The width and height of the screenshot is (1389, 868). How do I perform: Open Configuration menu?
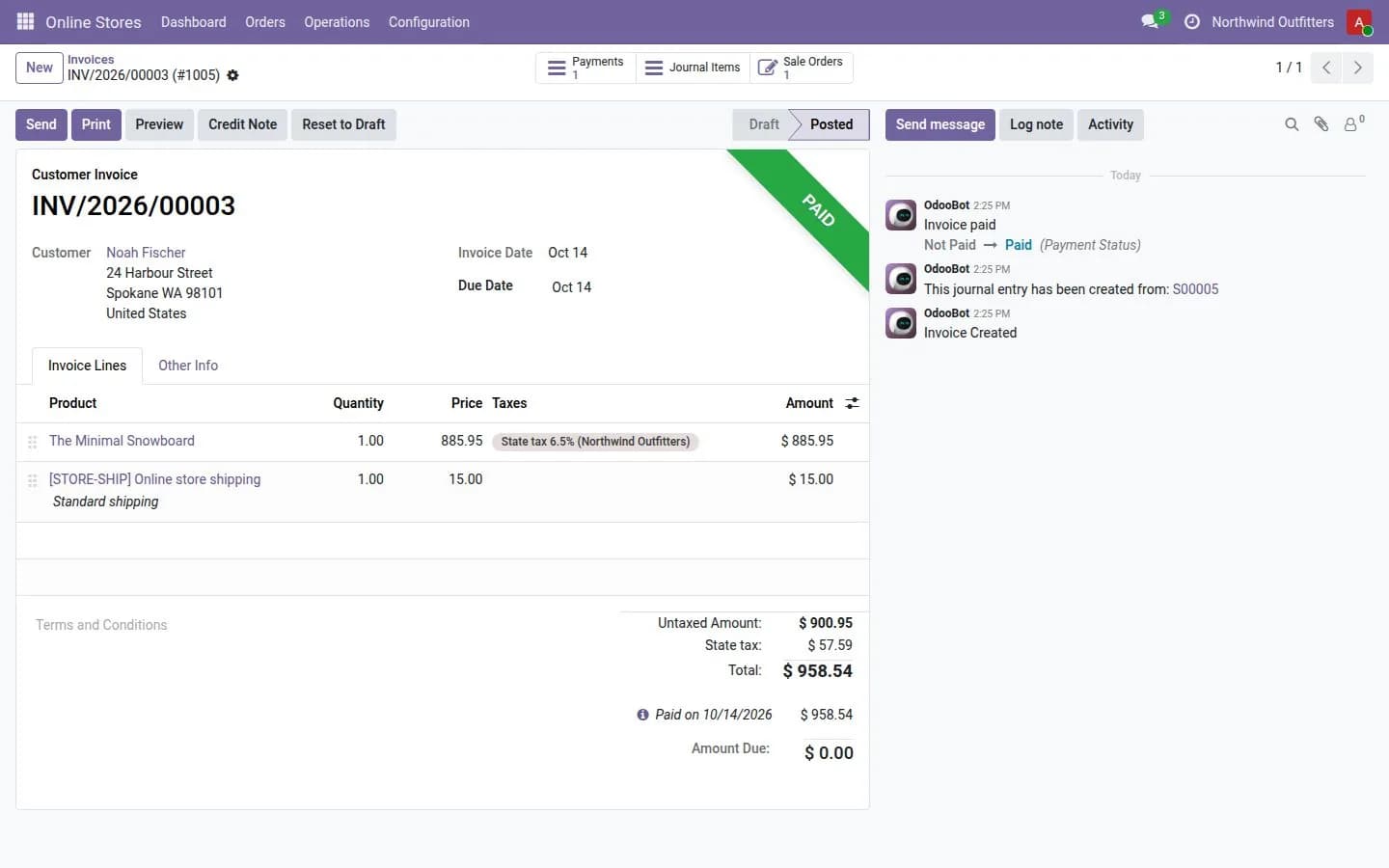coord(429,22)
